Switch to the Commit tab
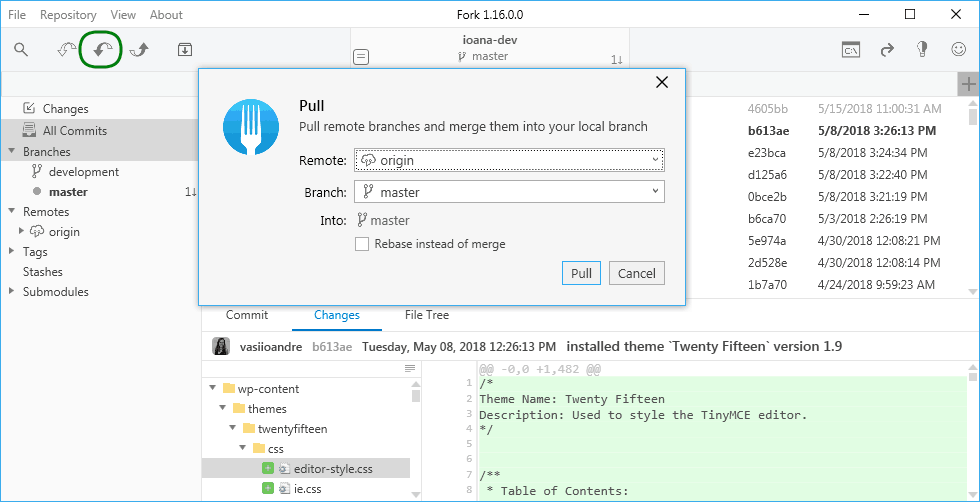 pos(247,315)
